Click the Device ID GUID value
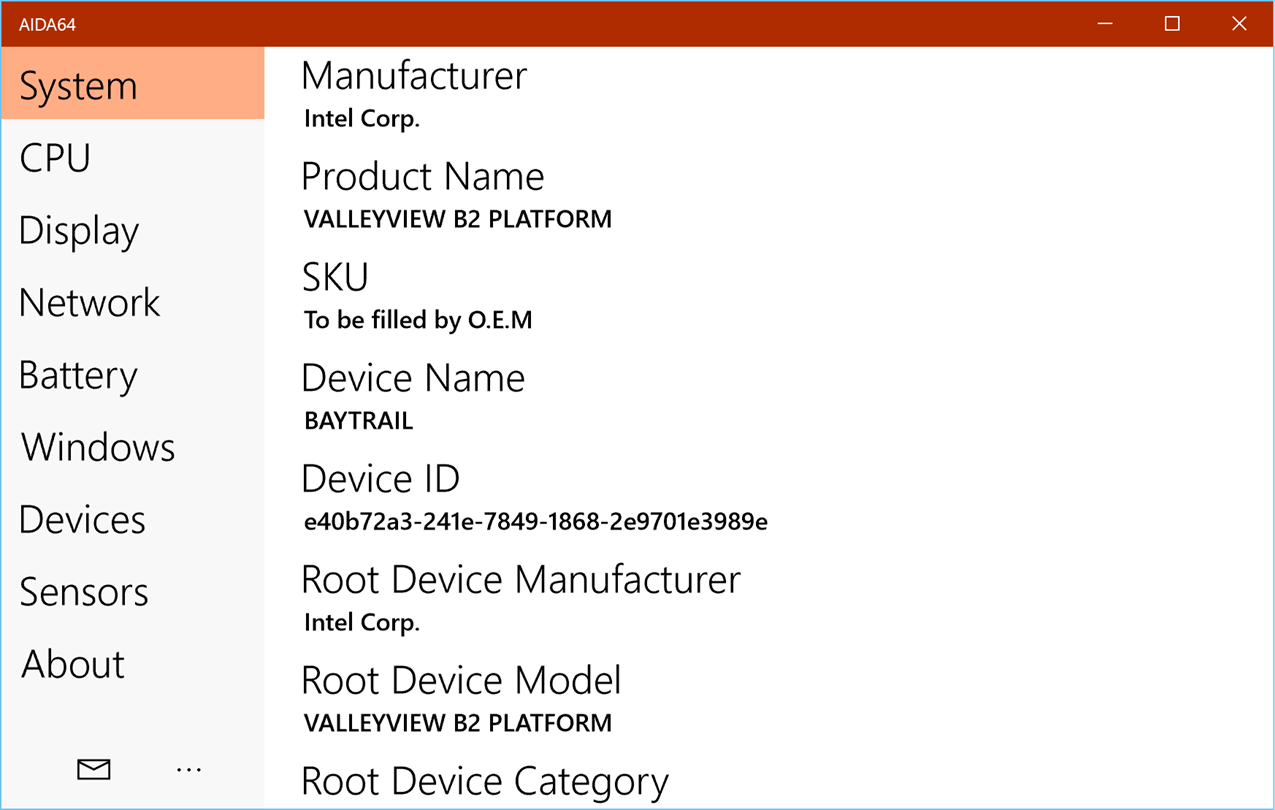The width and height of the screenshot is (1275, 810). (535, 522)
